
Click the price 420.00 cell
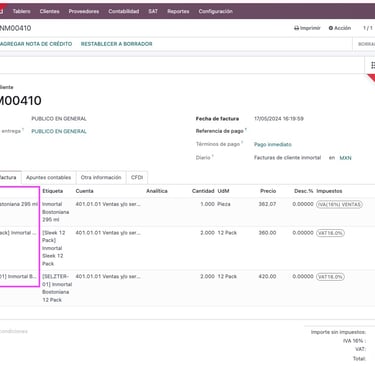pyautogui.click(x=267, y=276)
